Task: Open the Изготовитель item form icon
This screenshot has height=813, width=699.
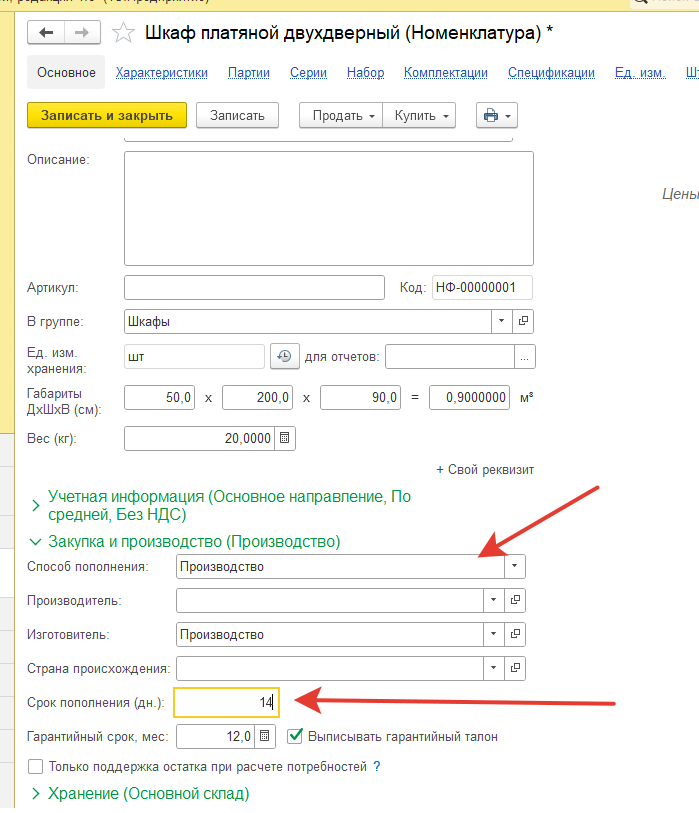Action: click(515, 634)
